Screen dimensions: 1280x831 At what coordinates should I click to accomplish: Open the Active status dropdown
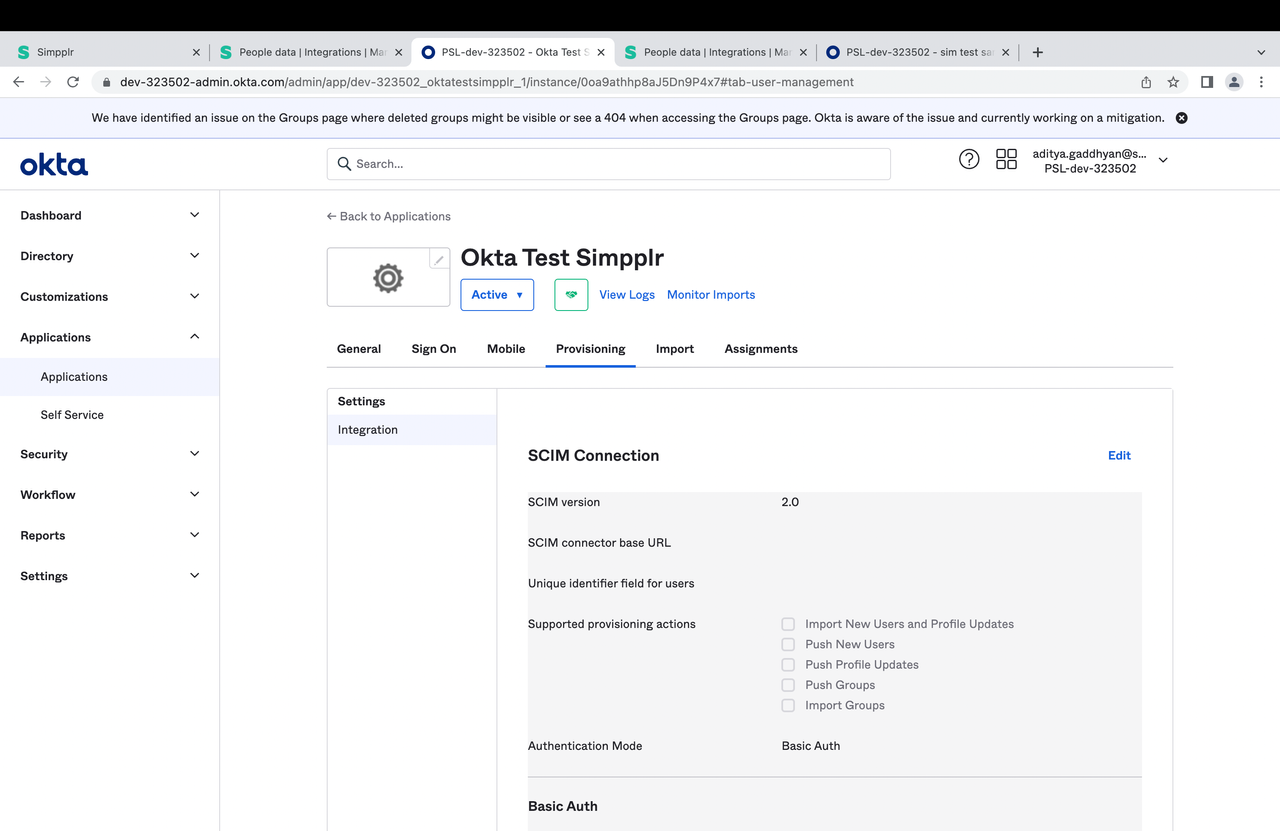click(497, 295)
